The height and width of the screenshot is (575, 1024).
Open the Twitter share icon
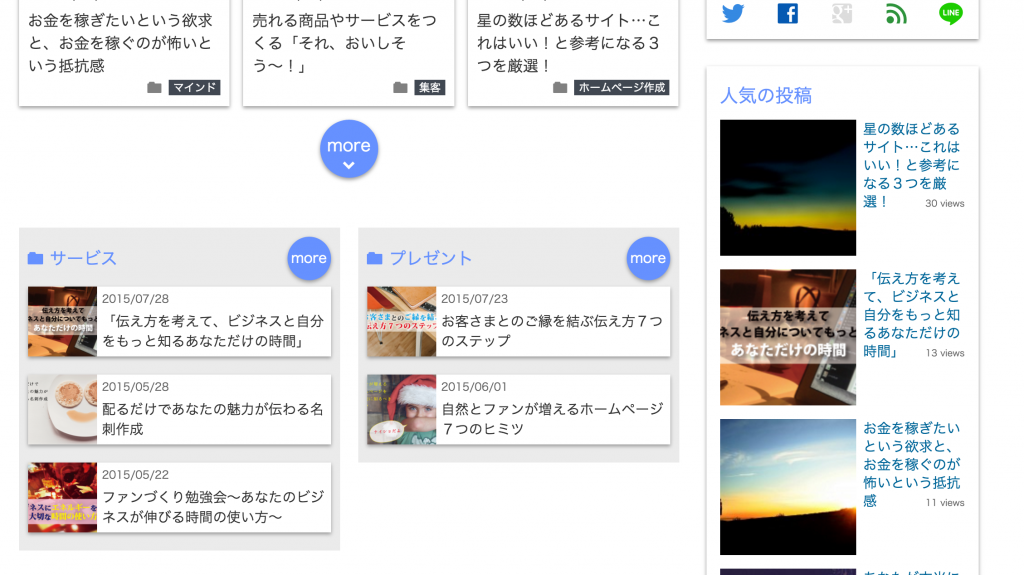pos(733,13)
